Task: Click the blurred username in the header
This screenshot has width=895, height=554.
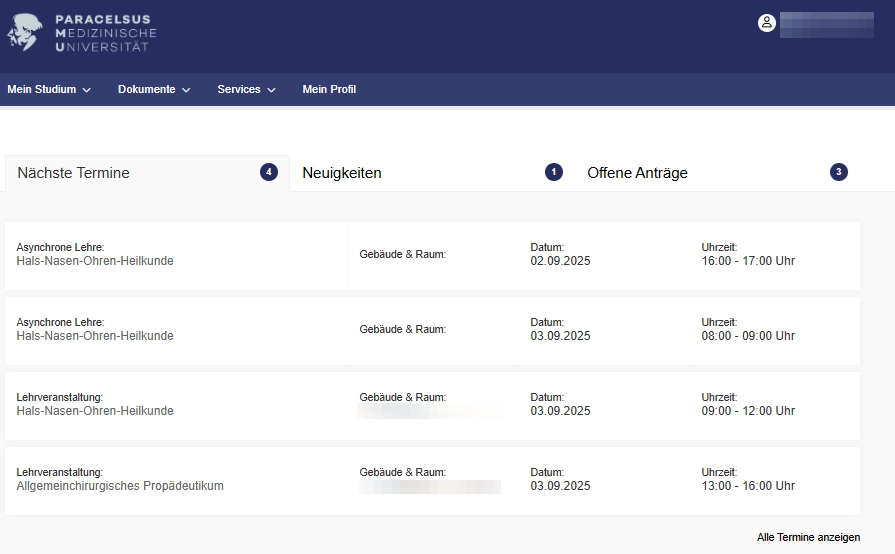Action: click(x=827, y=25)
